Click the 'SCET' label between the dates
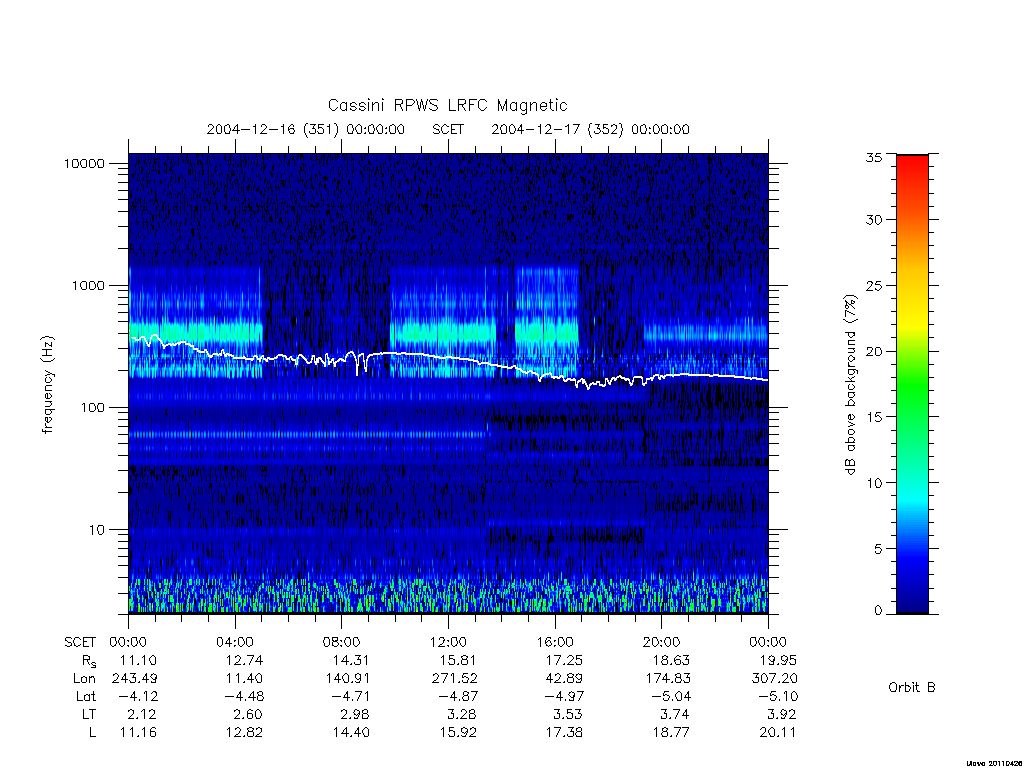 [x=448, y=129]
